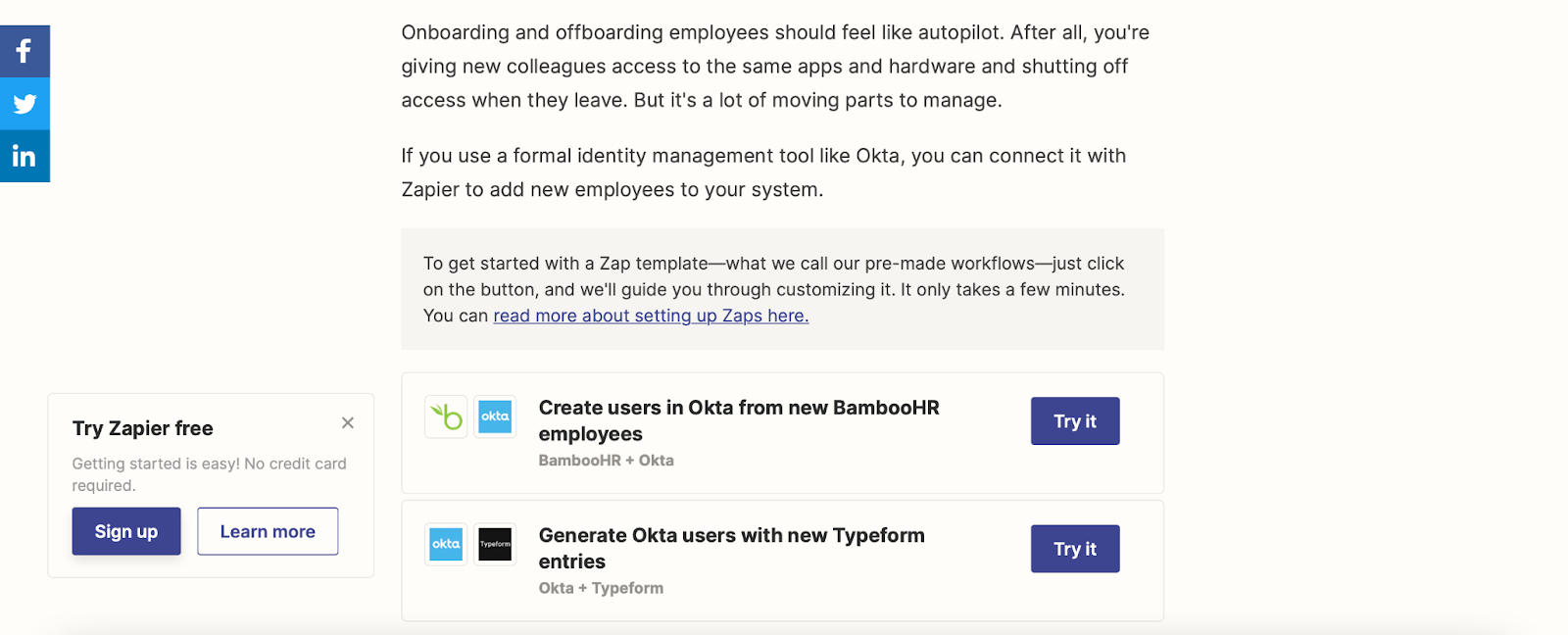This screenshot has width=1568, height=635.
Task: Share the article on Facebook
Action: pos(24,51)
